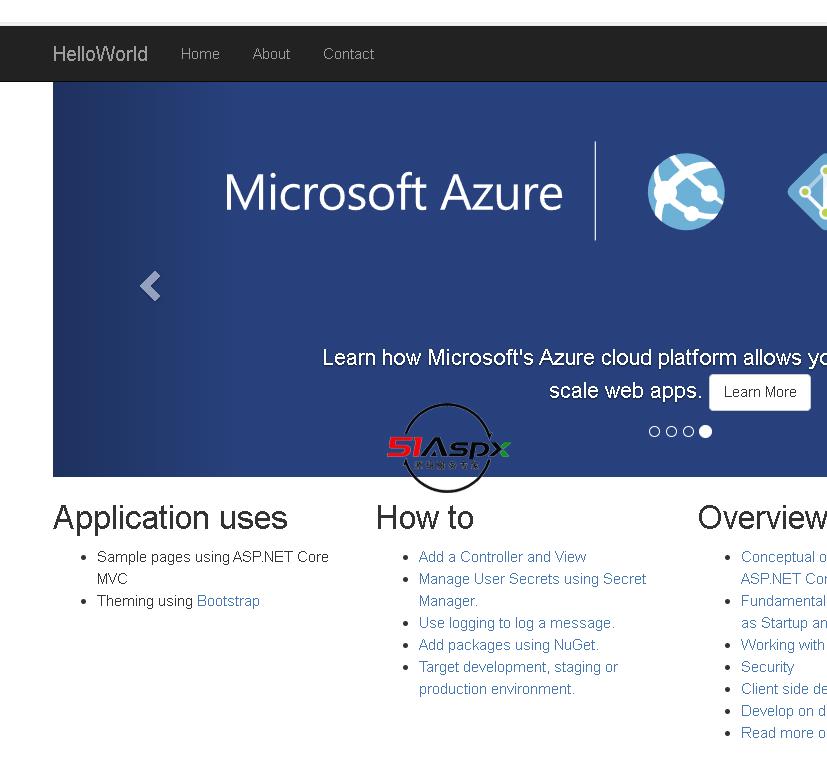Open the Working with overview link
This screenshot has height=761, width=827.
pos(783,645)
